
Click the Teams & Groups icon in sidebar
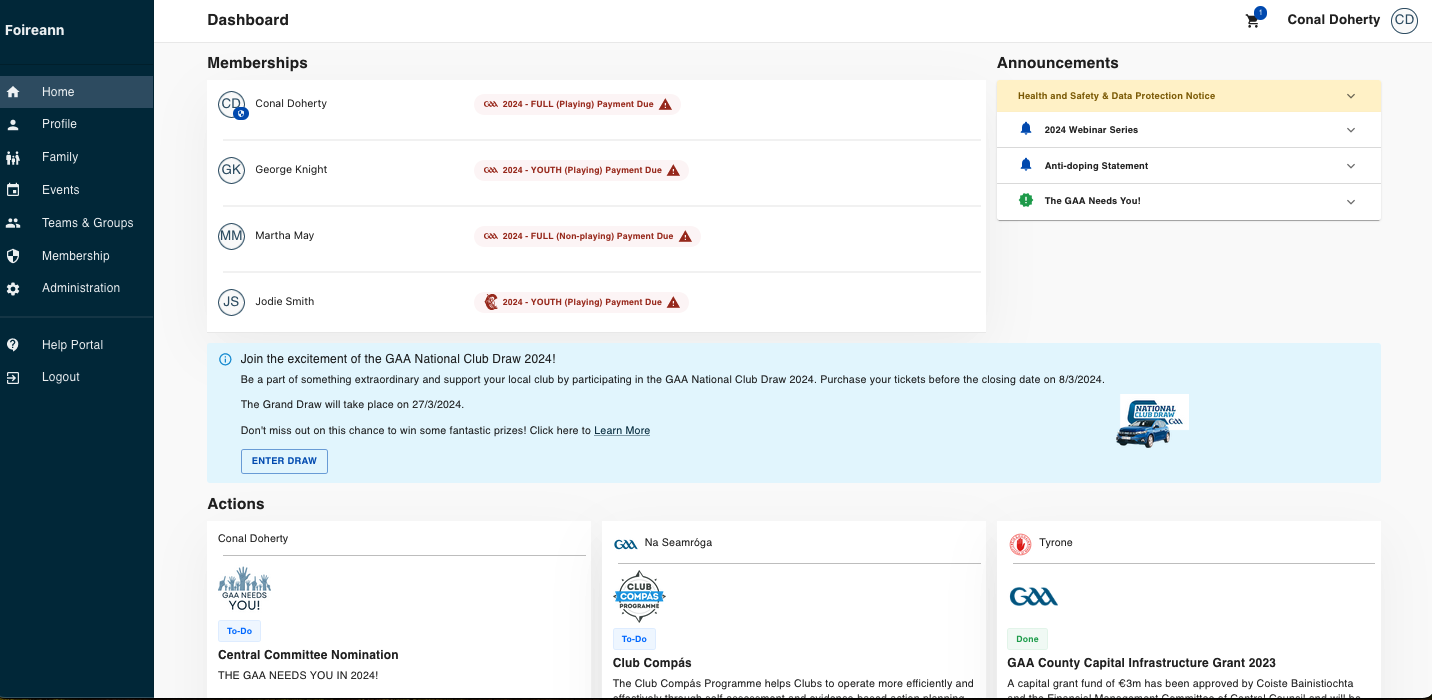[13, 223]
